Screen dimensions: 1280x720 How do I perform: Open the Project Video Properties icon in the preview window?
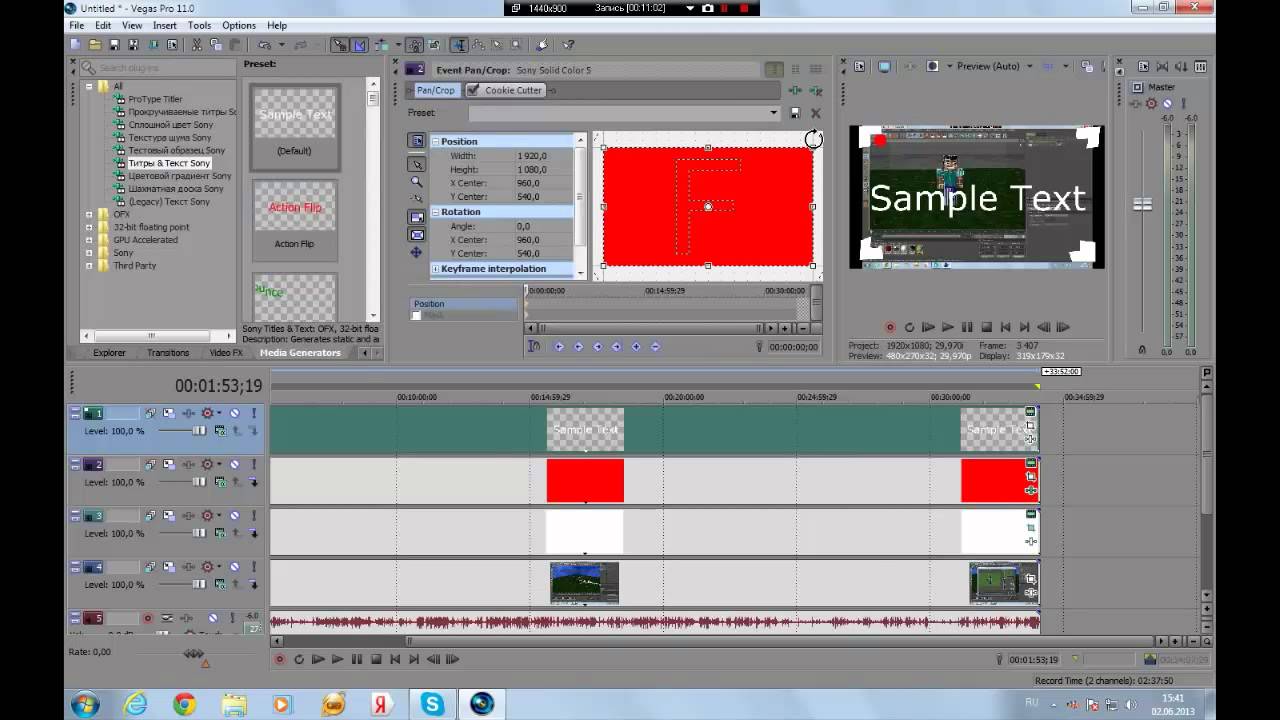859,66
